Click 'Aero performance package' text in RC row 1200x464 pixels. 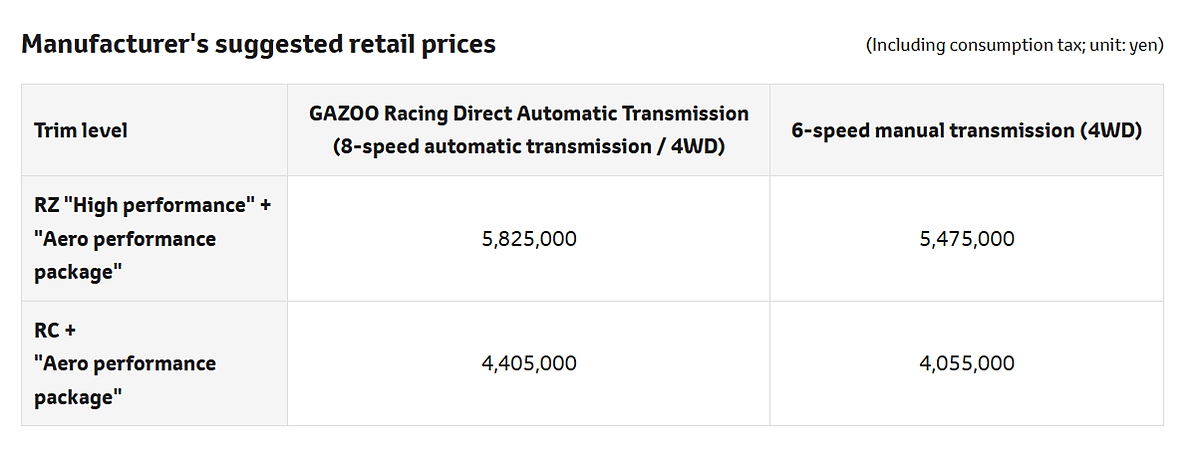tap(125, 380)
